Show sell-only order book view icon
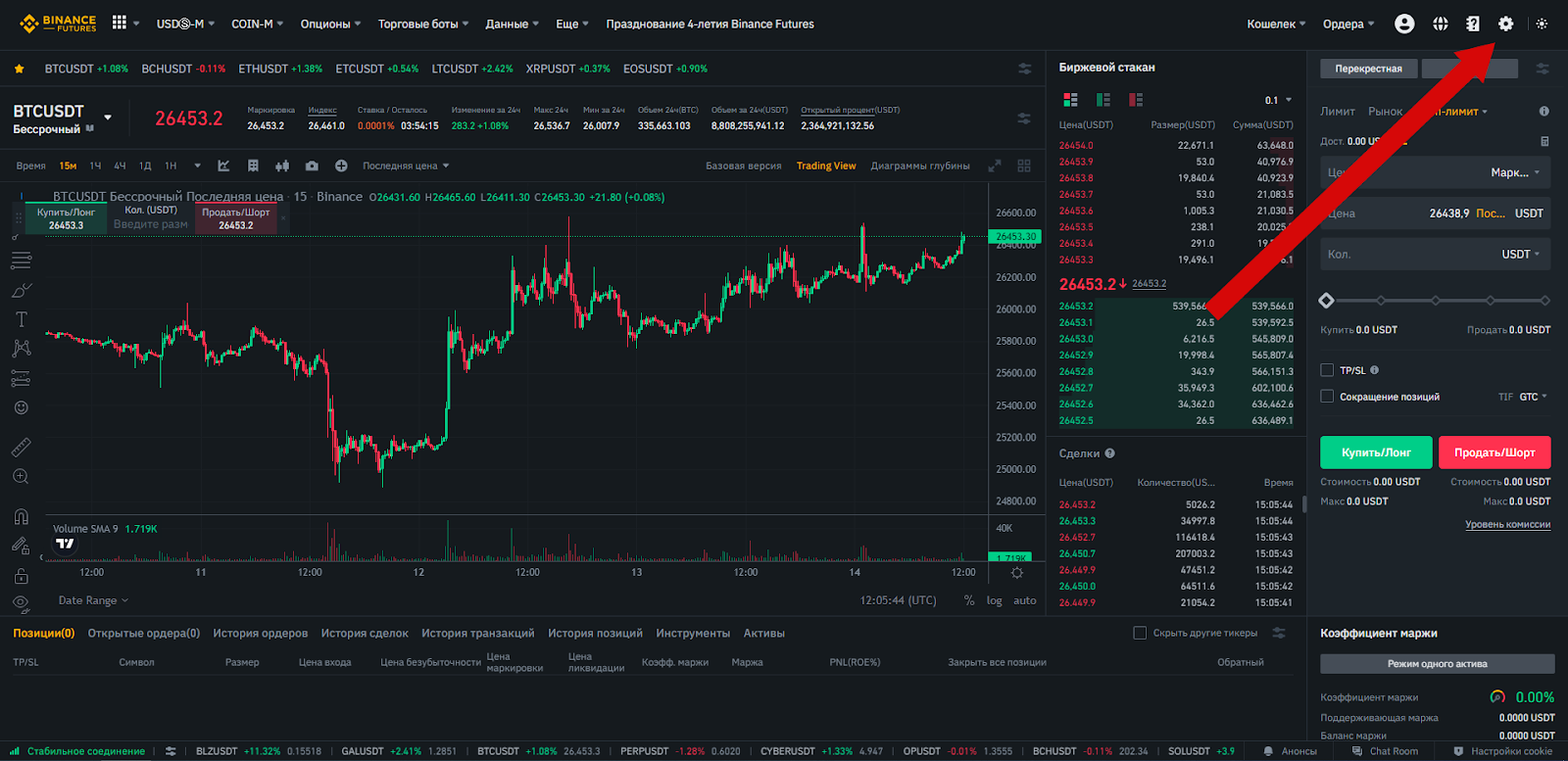1568x761 pixels. [1136, 100]
